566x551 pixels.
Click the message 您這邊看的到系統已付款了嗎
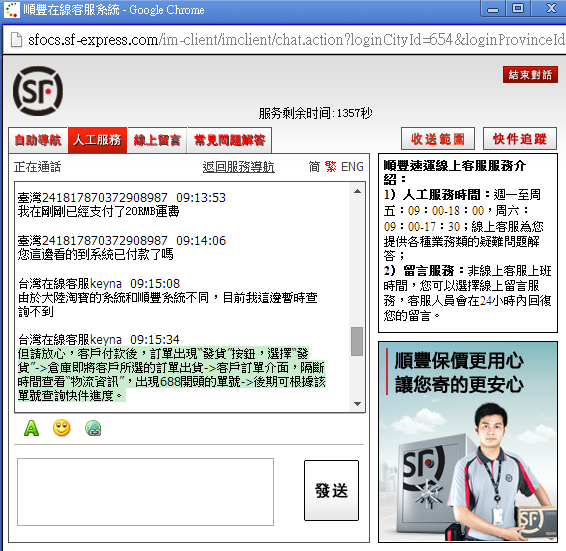96,254
